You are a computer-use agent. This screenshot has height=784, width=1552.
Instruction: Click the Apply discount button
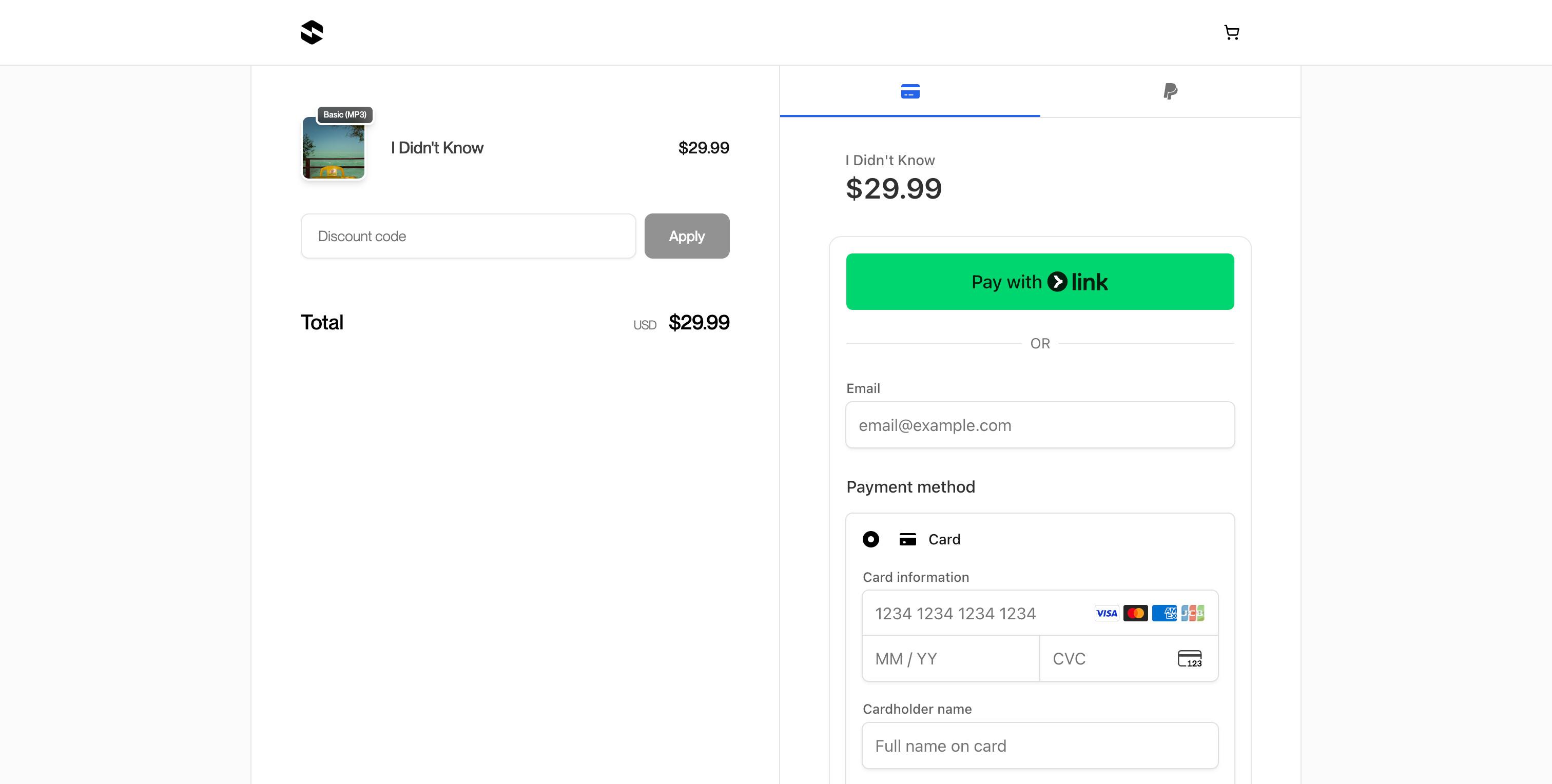(x=686, y=236)
